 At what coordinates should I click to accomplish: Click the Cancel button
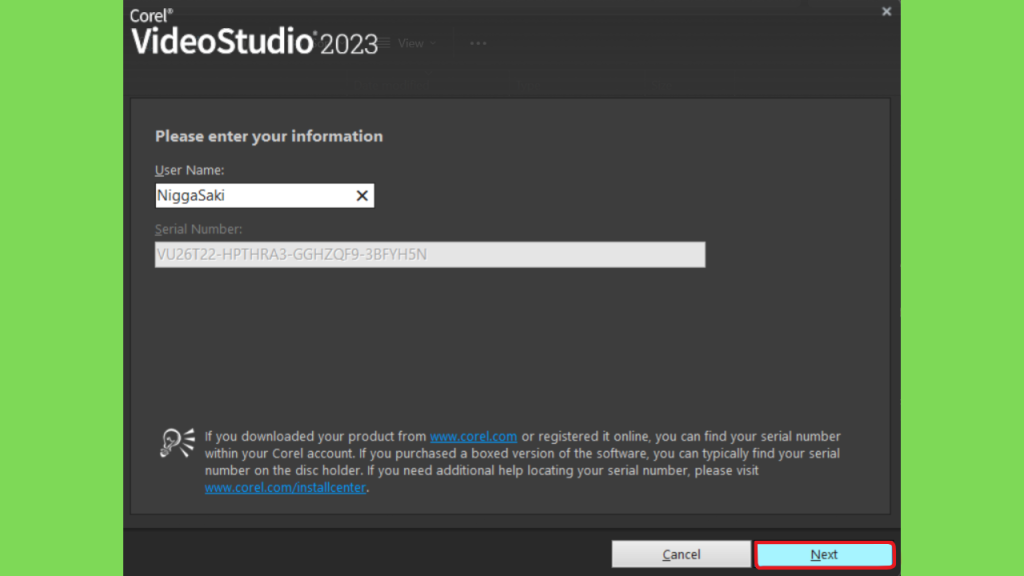[681, 554]
